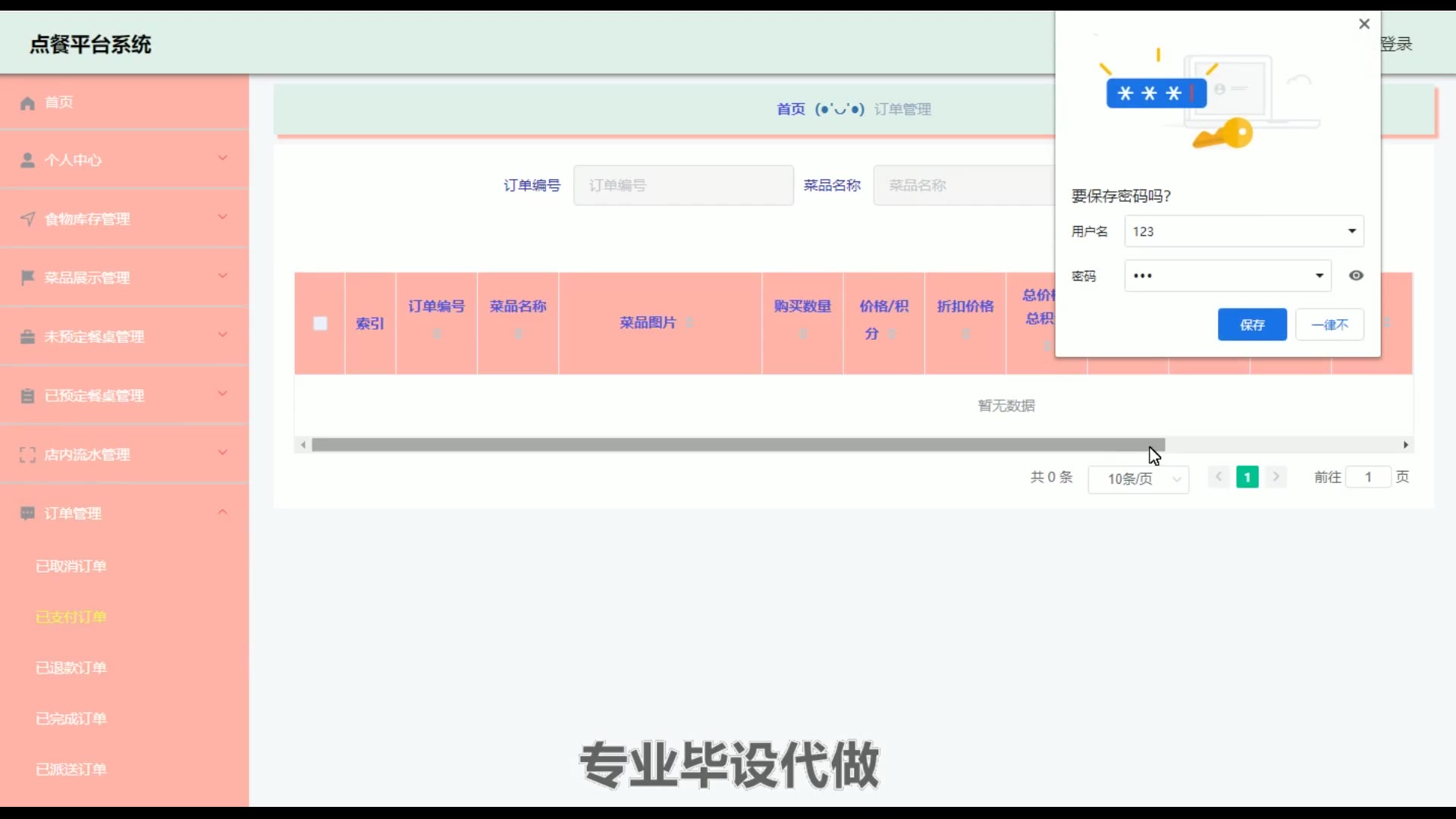Screen dimensions: 1456x819
Task: Click the clipboard icon for 已预定餐桌管理
Action: point(28,396)
